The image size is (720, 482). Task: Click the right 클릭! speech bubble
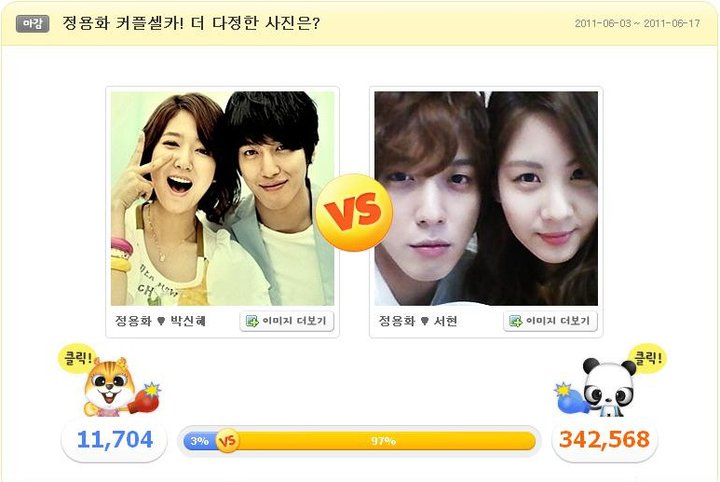point(648,357)
